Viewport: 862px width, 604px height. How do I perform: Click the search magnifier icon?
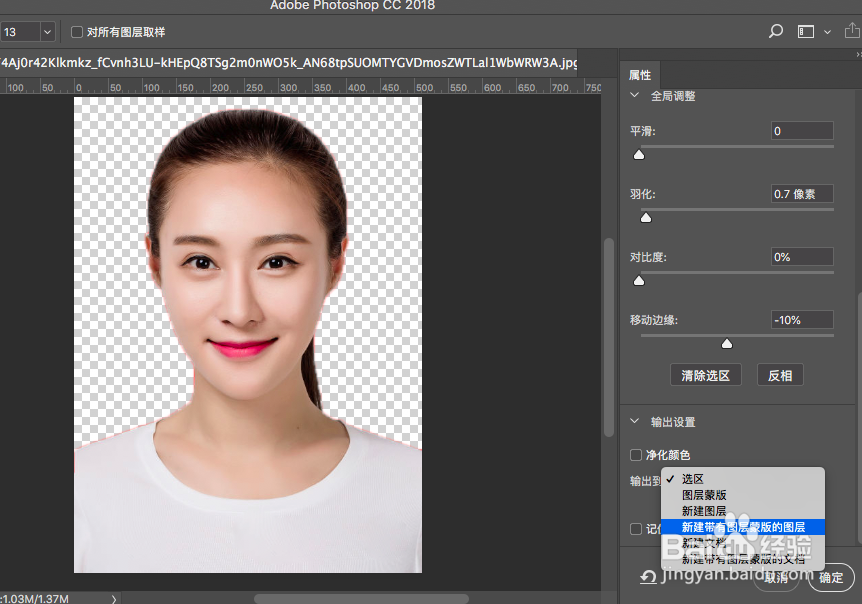[776, 31]
